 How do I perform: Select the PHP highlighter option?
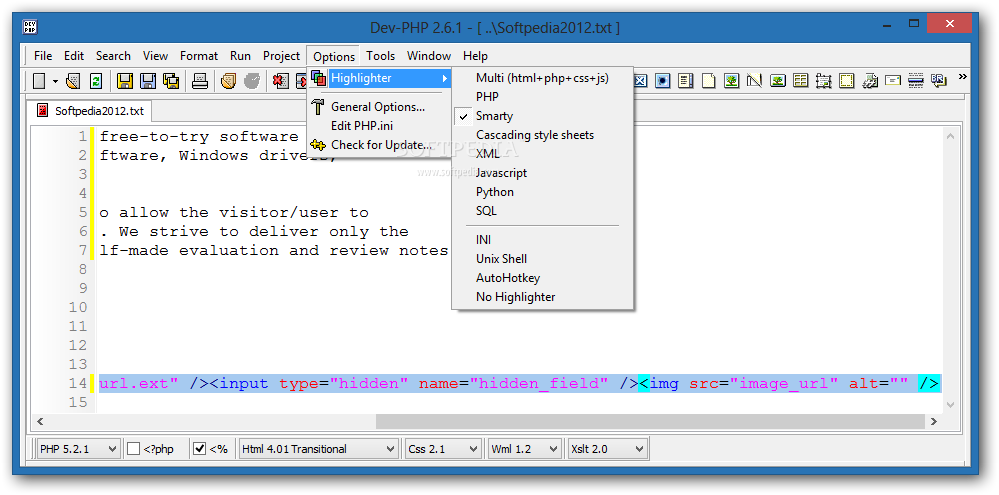coord(543,97)
